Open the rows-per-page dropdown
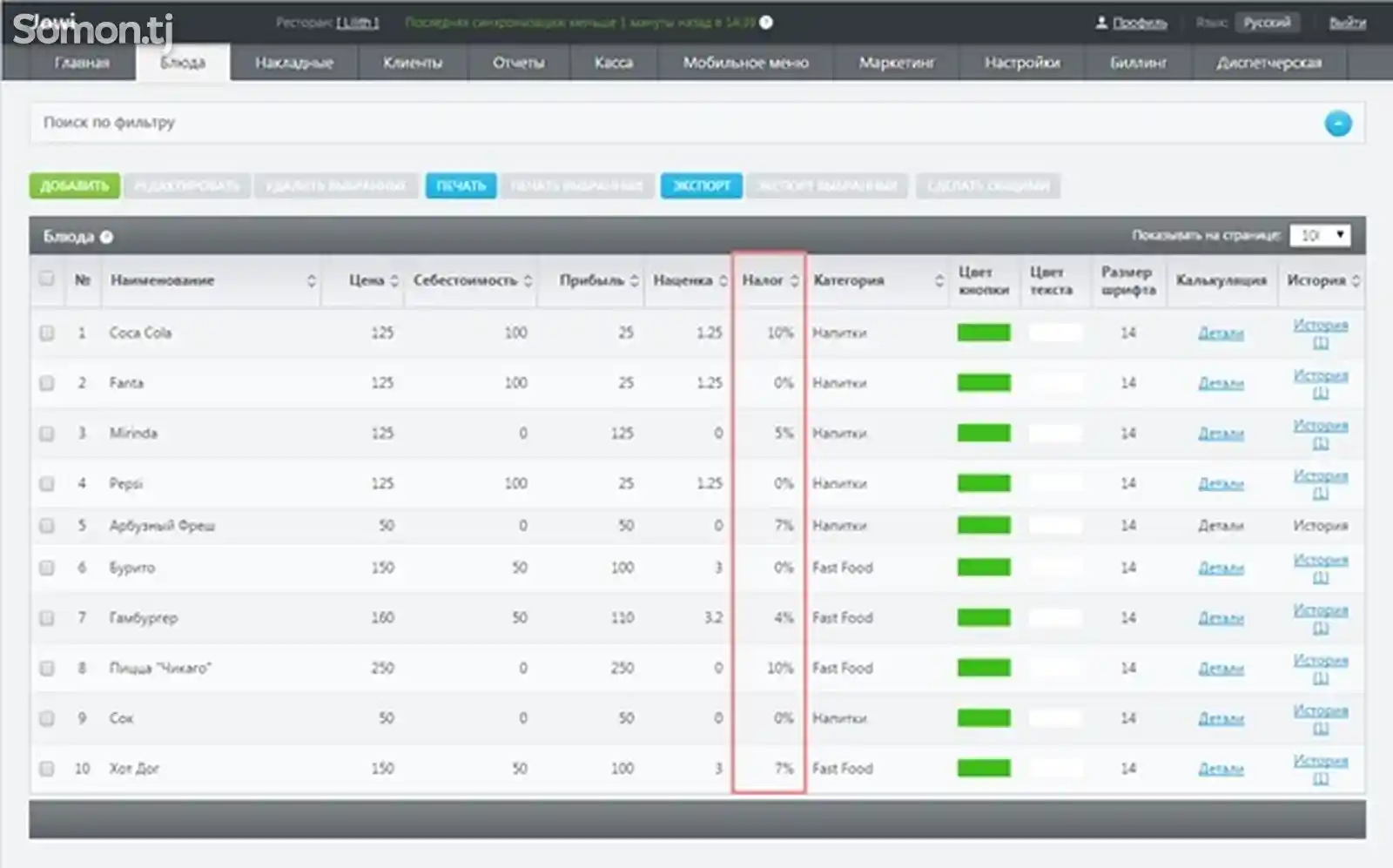Screen dimensions: 1393x868 [x=1320, y=235]
